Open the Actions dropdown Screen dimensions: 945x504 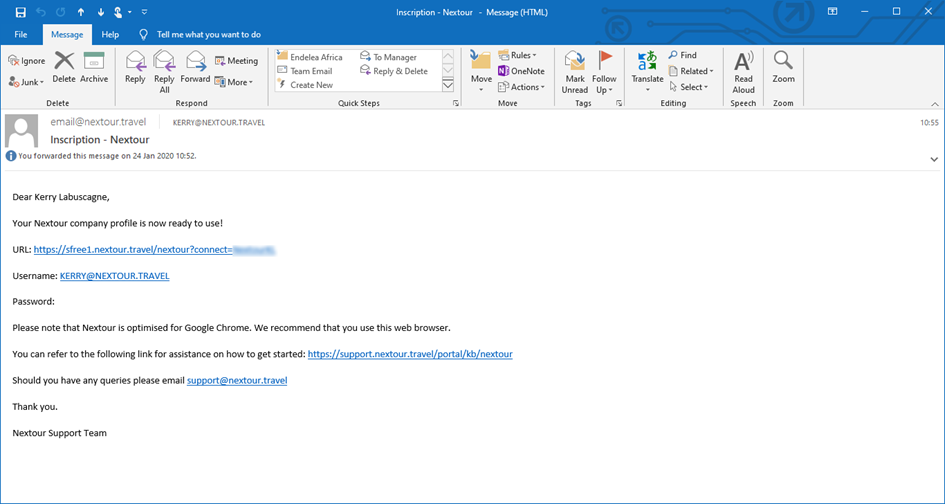(522, 87)
